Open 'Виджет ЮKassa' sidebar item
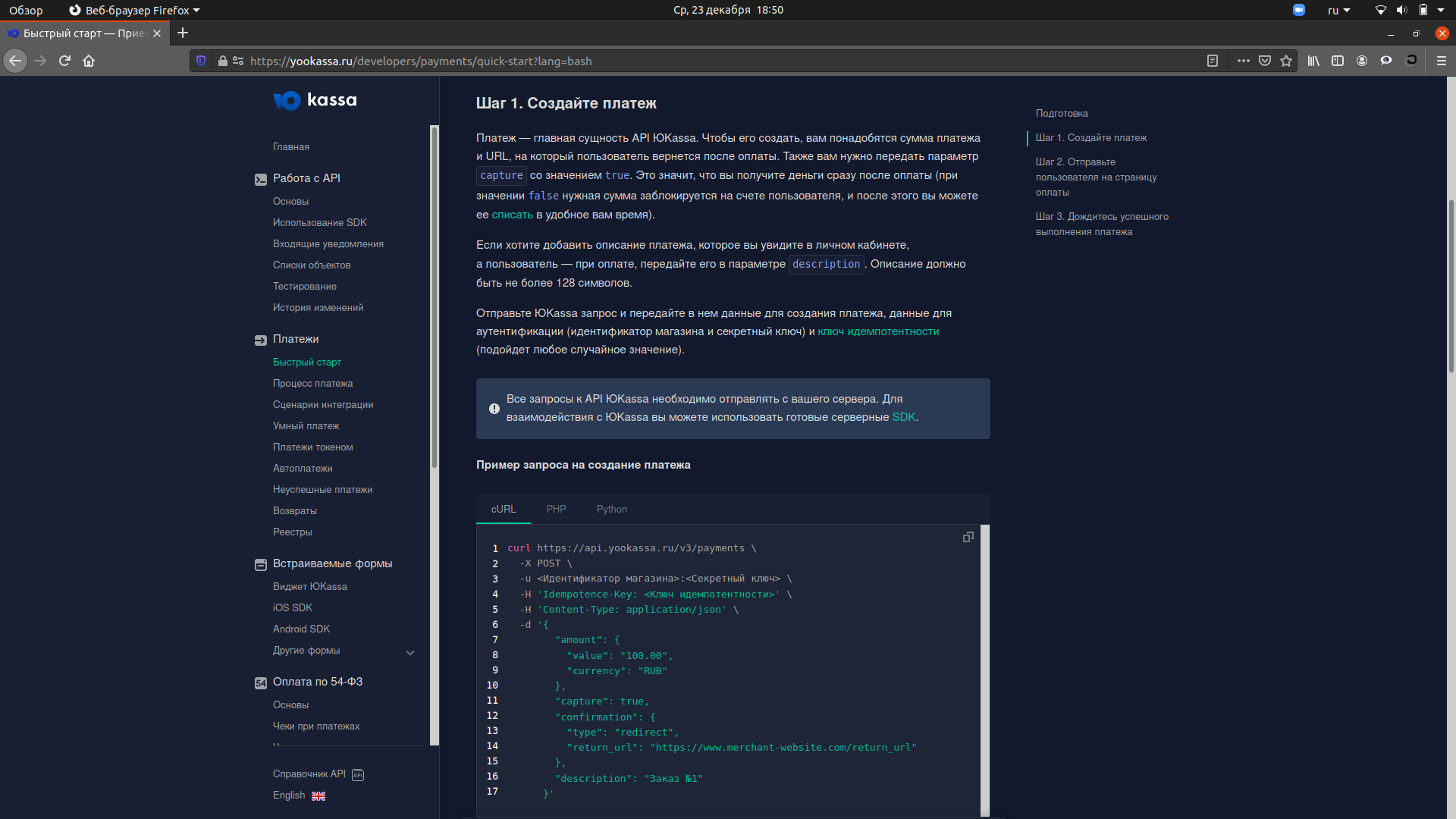Image resolution: width=1456 pixels, height=819 pixels. (x=310, y=587)
